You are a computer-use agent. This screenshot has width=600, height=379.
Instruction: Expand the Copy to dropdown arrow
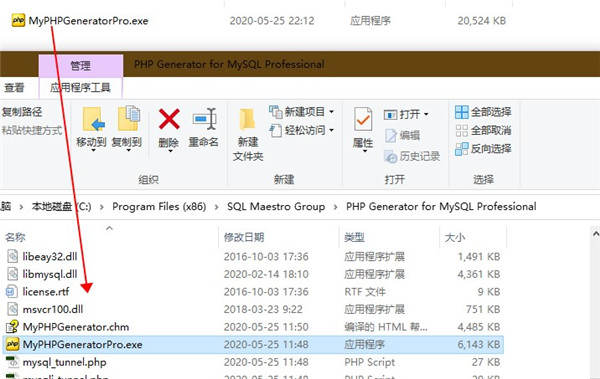pos(129,150)
